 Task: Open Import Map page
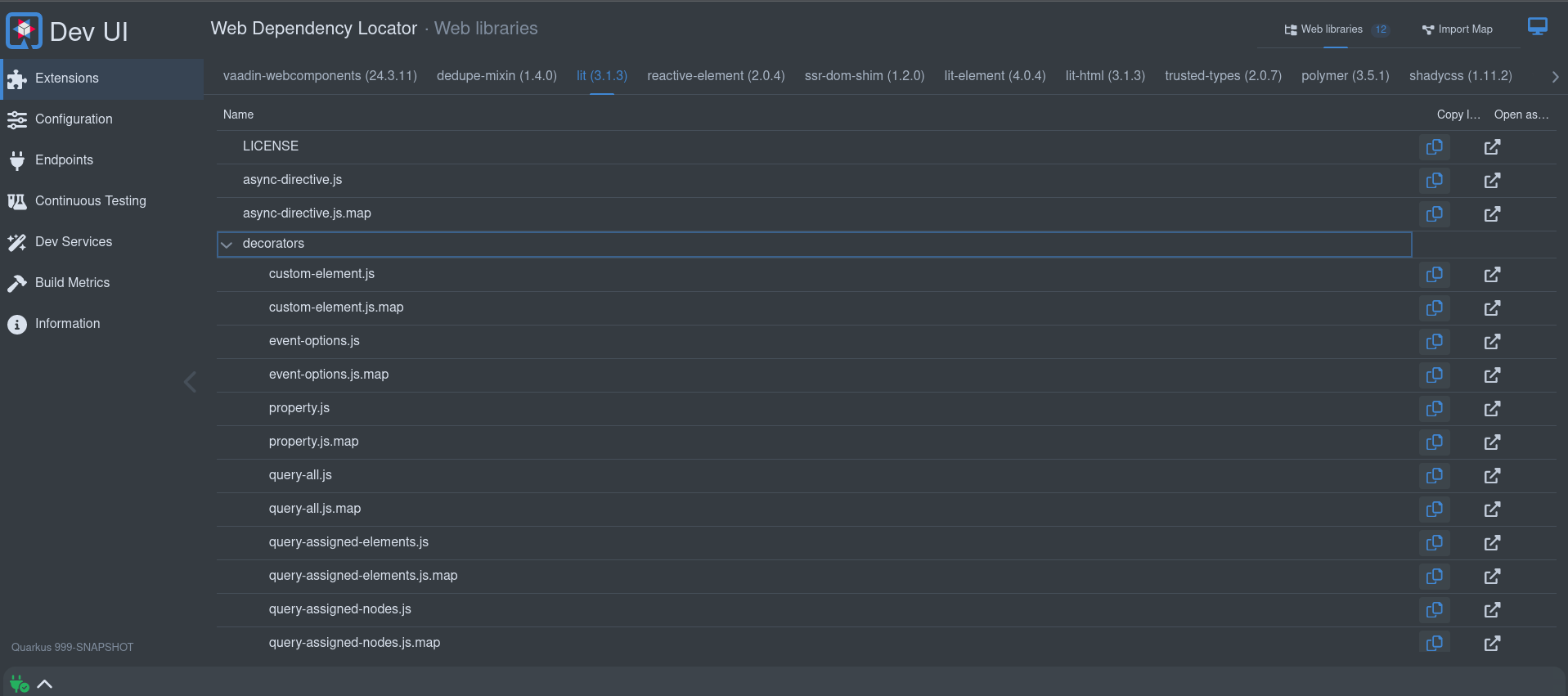point(1458,29)
